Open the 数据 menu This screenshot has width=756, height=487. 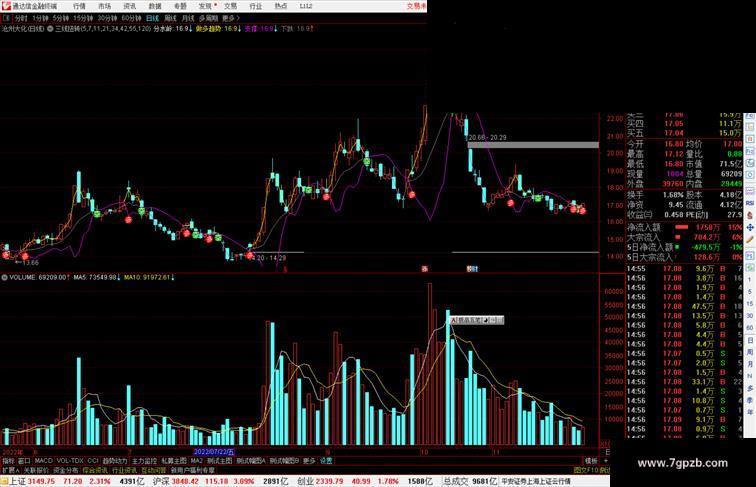click(x=155, y=6)
